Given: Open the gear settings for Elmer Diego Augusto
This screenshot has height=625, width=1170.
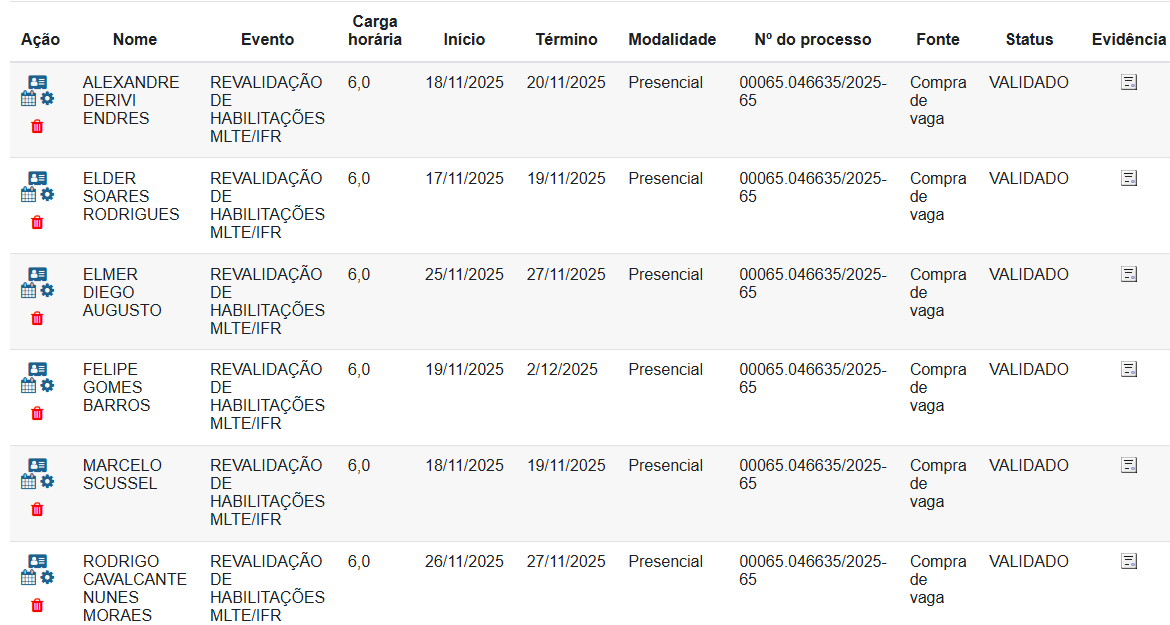Looking at the screenshot, I should click(47, 291).
